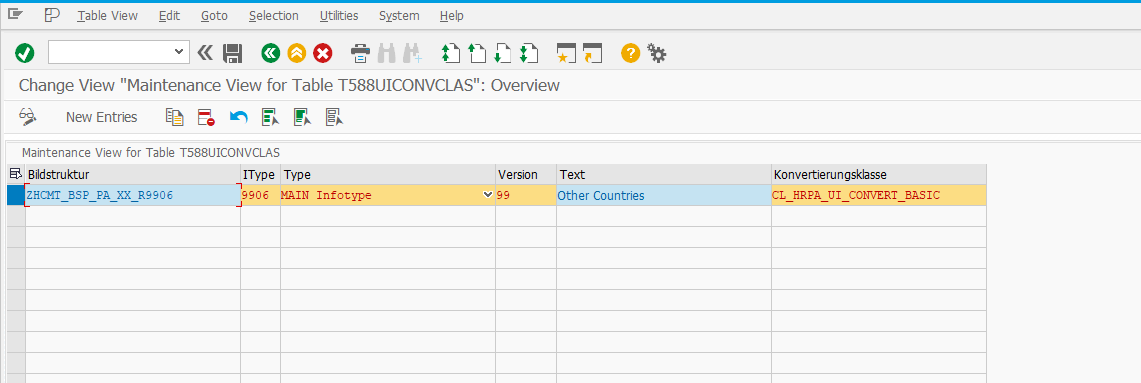Open the Edit menu
The height and width of the screenshot is (383, 1141).
[170, 15]
